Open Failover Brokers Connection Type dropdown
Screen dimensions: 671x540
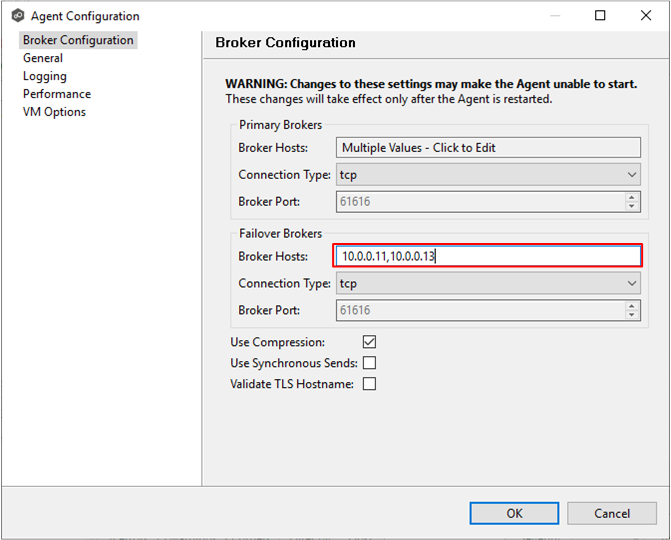pyautogui.click(x=488, y=283)
